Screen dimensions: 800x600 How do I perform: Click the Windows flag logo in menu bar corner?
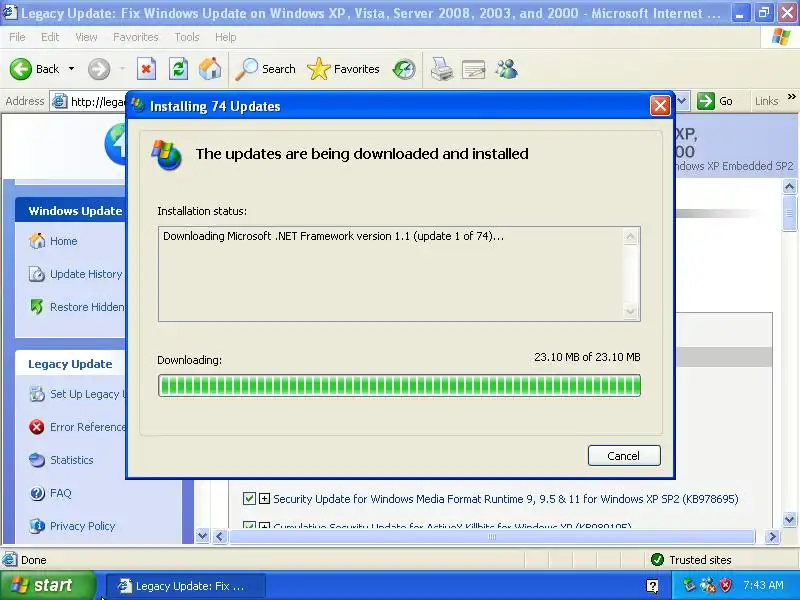point(781,37)
